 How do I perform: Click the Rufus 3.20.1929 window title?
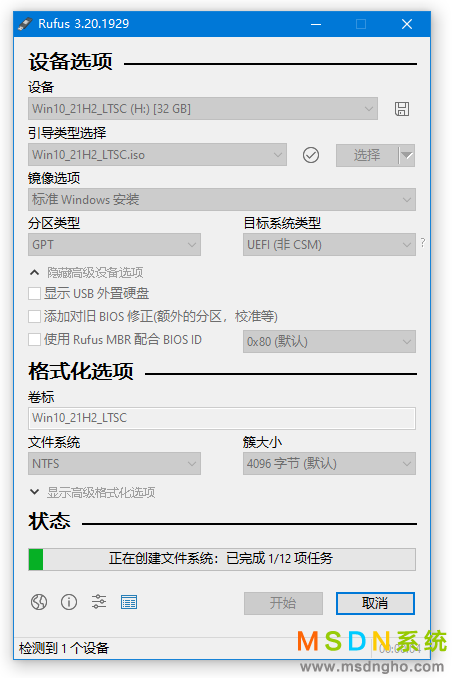[83, 23]
